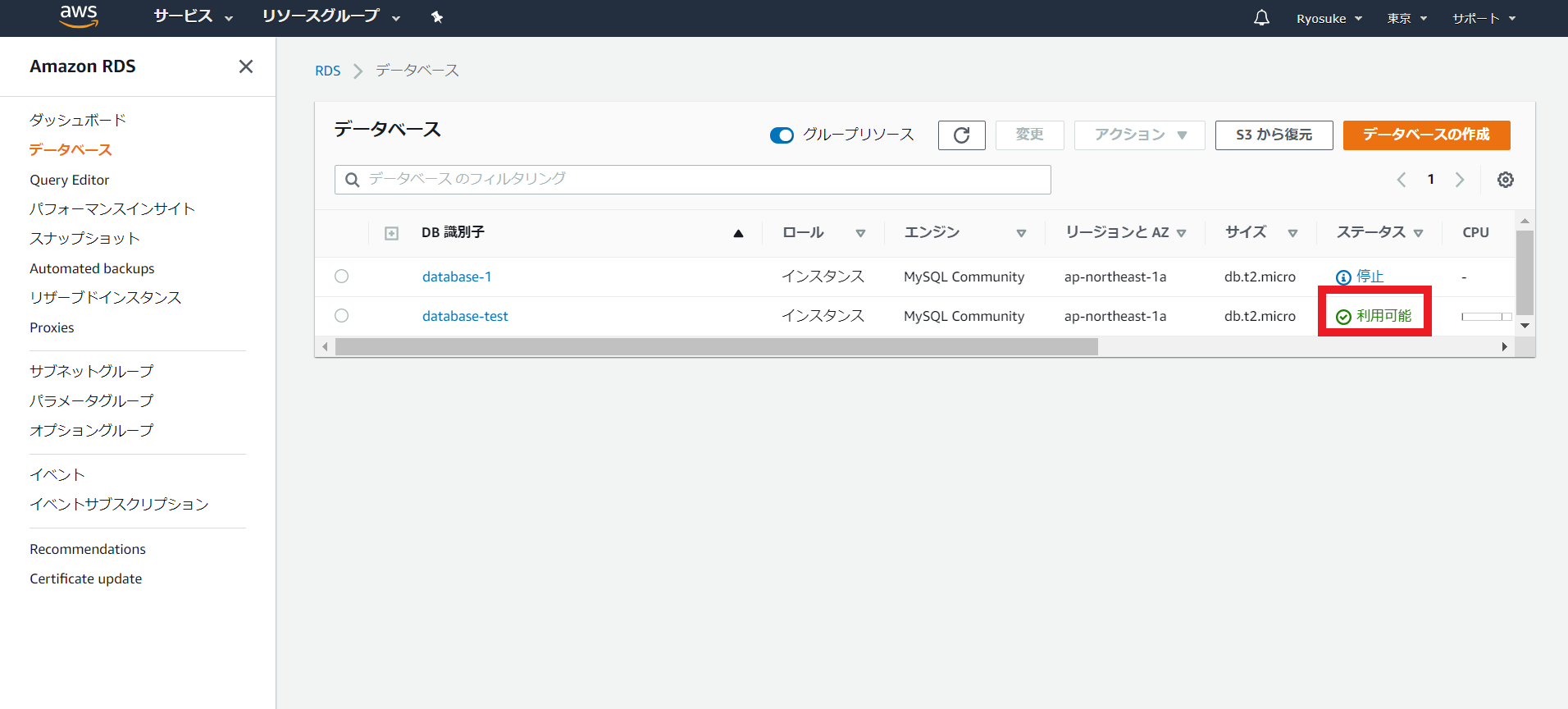This screenshot has width=1568, height=709.
Task: Open Automated backups page
Action: (92, 268)
